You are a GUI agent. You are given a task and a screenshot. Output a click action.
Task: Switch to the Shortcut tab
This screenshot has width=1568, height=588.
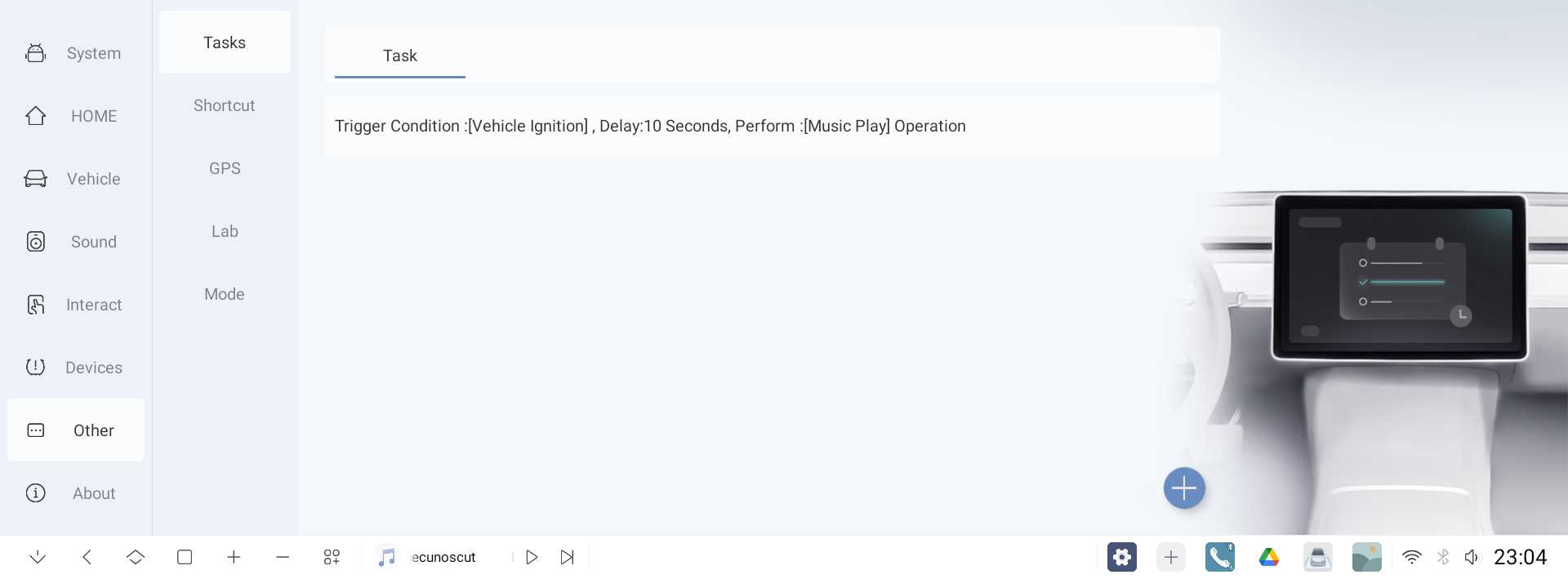point(225,105)
